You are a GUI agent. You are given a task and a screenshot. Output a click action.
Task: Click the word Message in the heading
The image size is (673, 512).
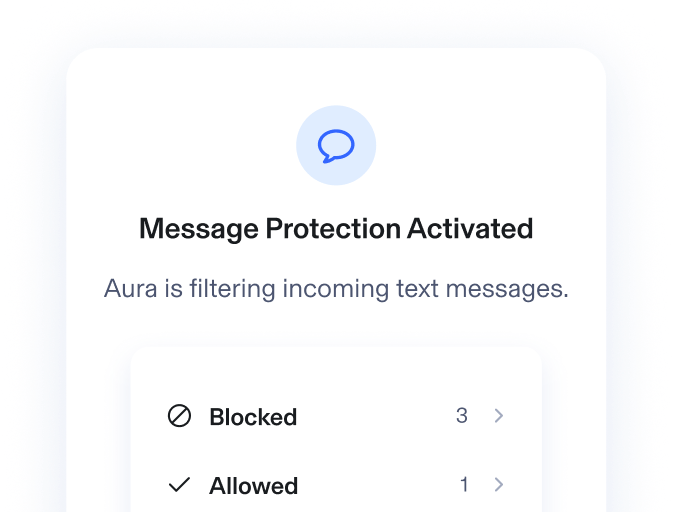click(199, 230)
